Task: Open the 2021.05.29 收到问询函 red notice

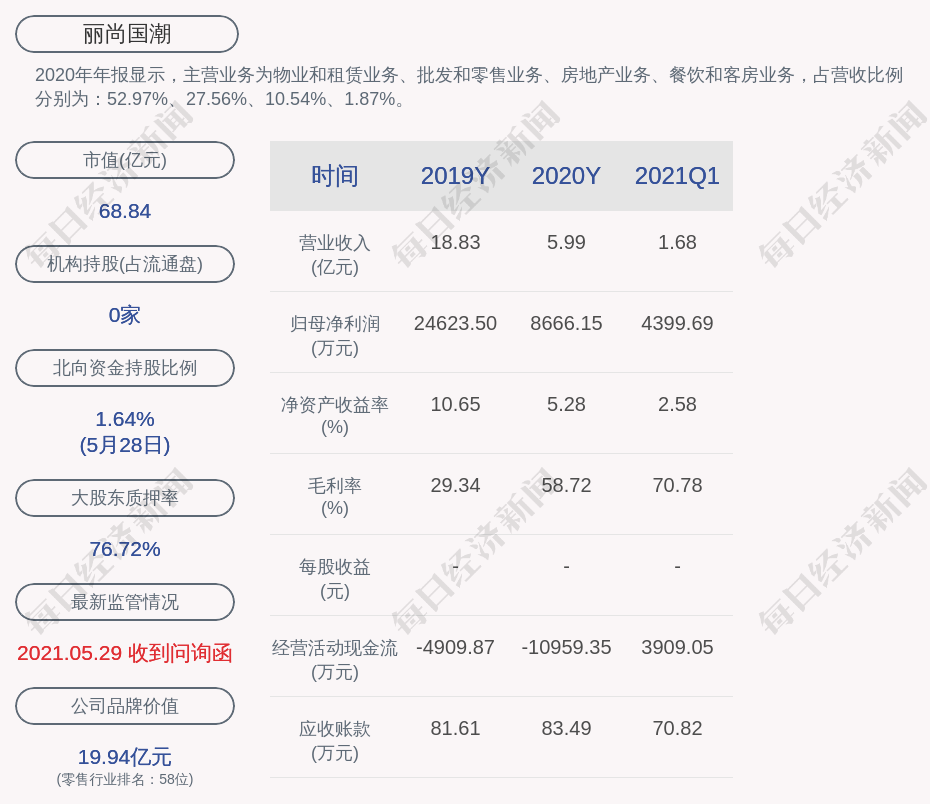Action: point(125,653)
